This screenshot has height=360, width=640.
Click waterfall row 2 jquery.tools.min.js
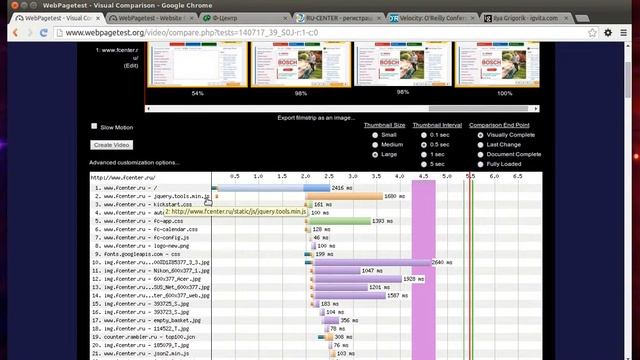(151, 196)
